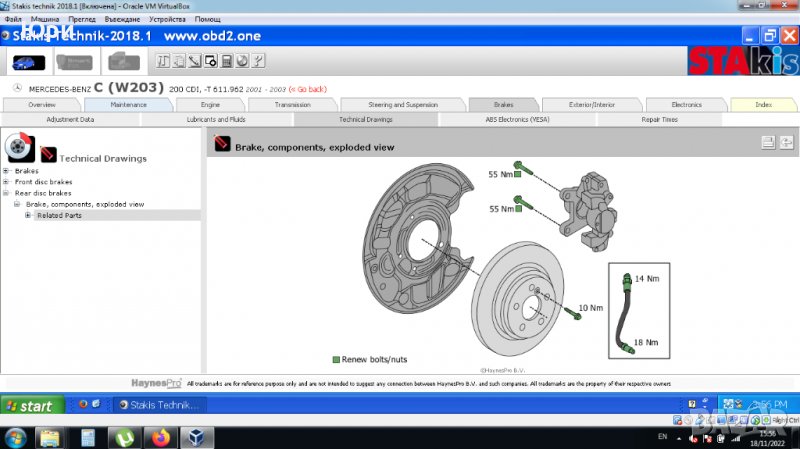The width and height of the screenshot is (800, 449).
Task: Collapse the Rear disc brakes node
Action: [7, 193]
